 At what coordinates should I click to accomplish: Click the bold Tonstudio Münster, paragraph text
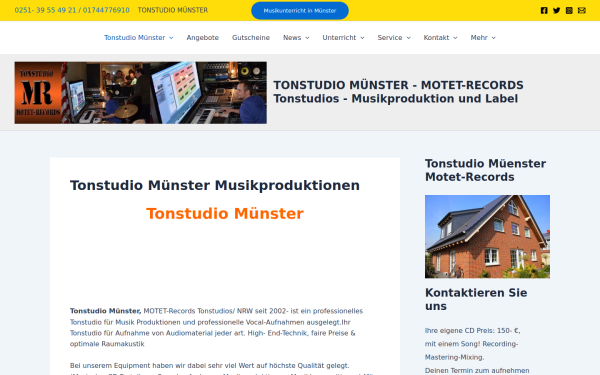point(105,311)
